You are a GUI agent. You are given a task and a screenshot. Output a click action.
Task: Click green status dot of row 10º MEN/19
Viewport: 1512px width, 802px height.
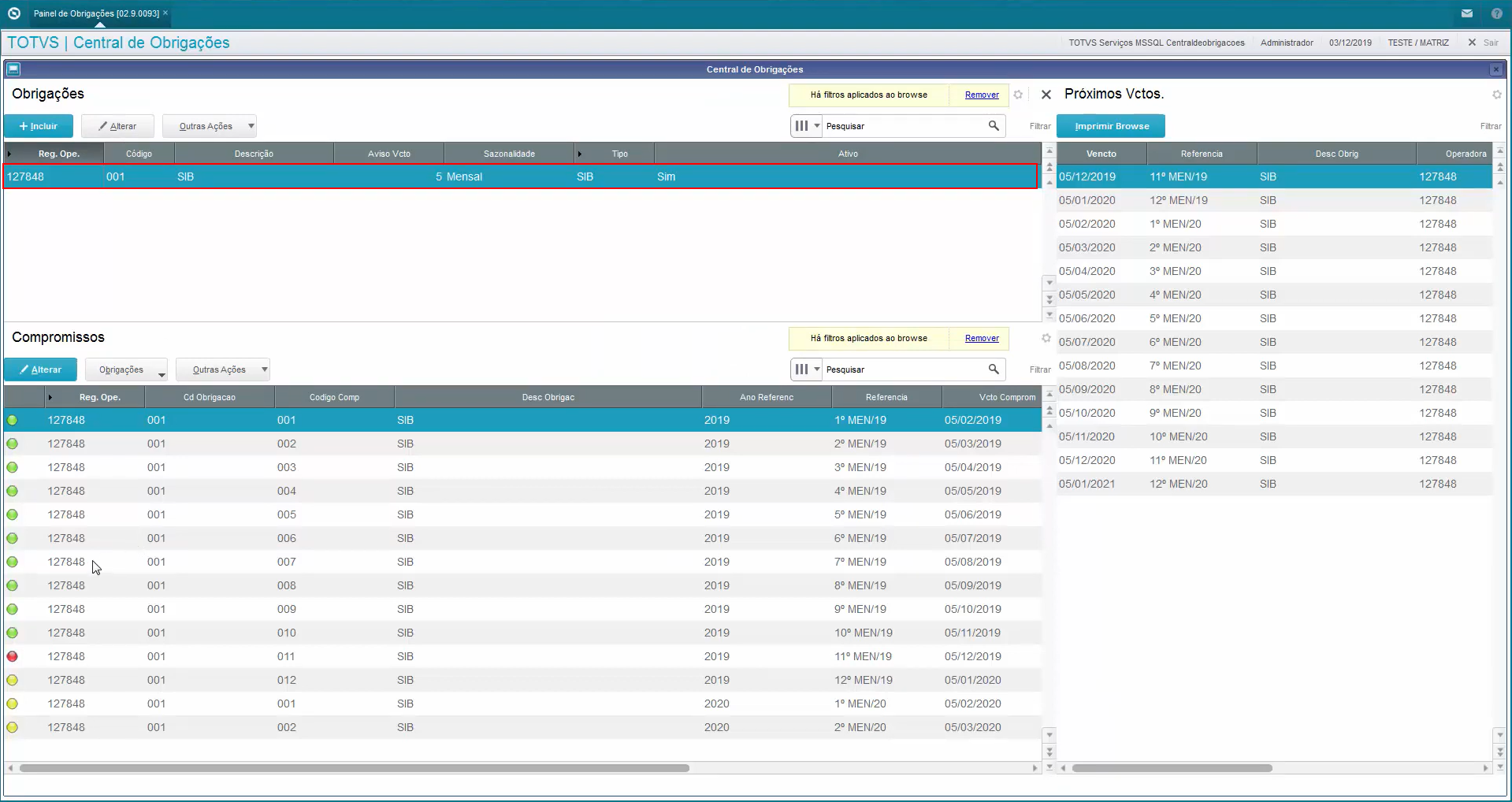tap(13, 633)
